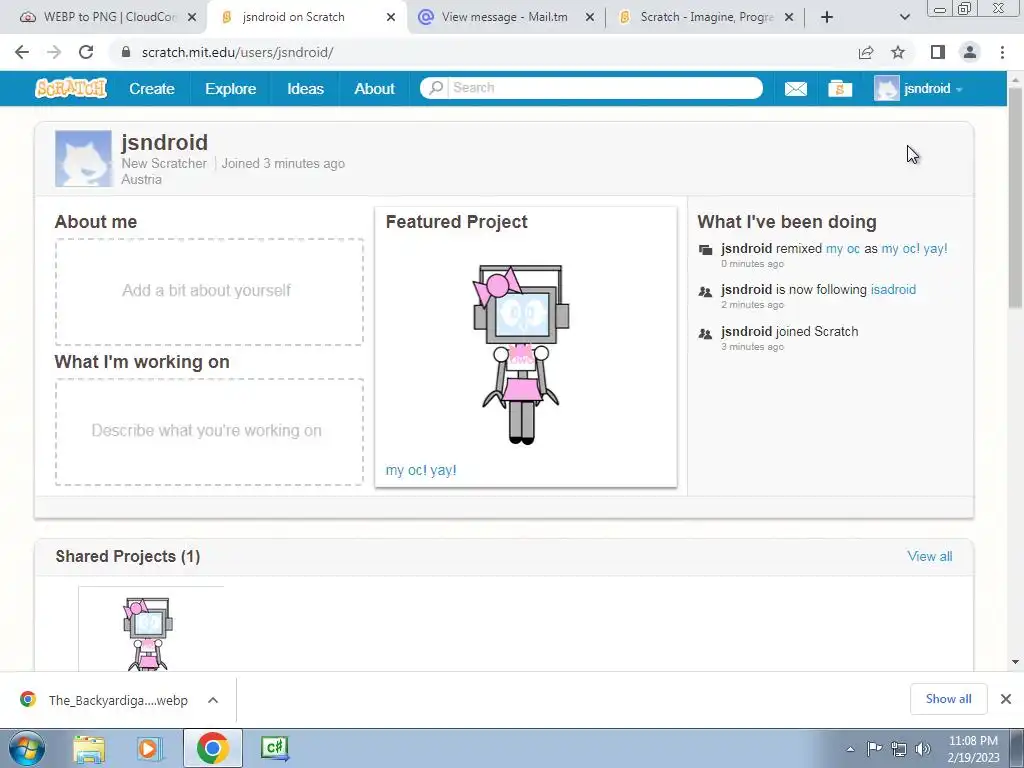Click the volume speaker tray icon

point(923,749)
